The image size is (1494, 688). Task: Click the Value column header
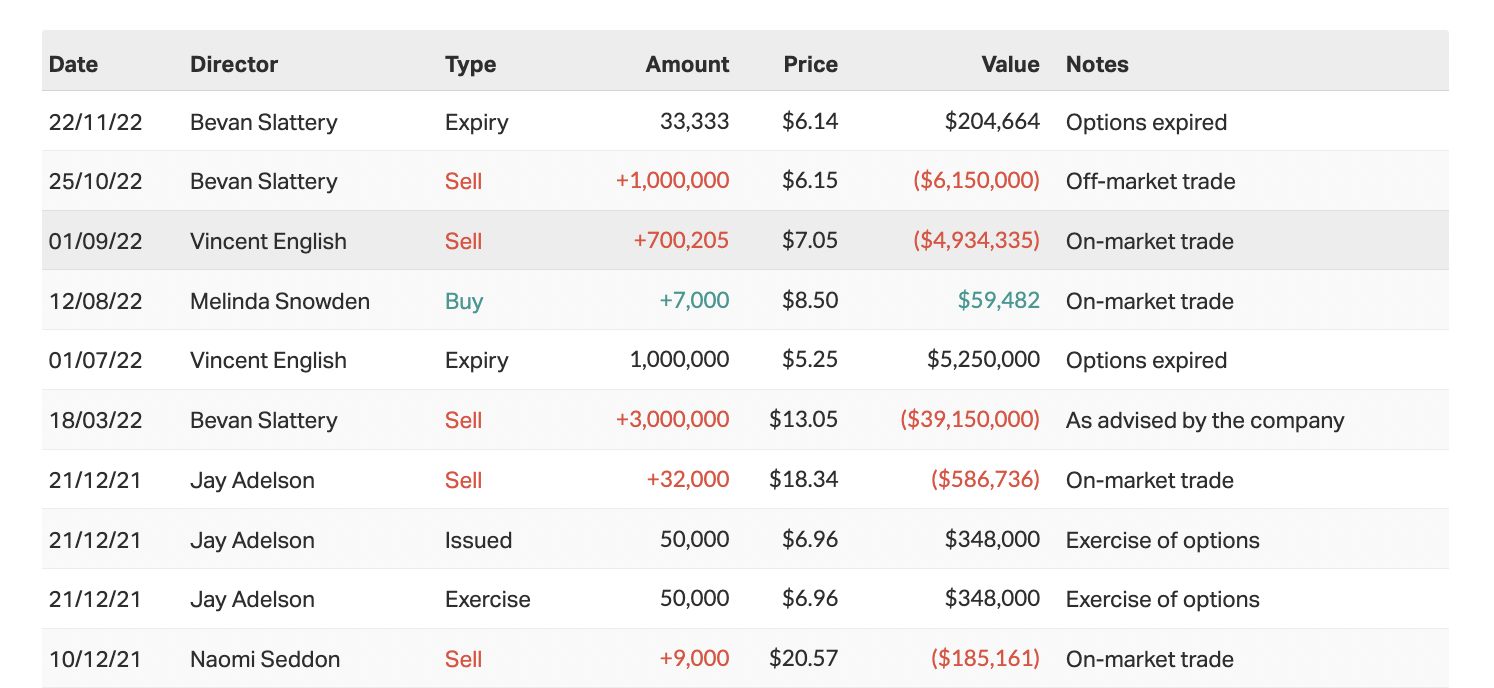1010,64
